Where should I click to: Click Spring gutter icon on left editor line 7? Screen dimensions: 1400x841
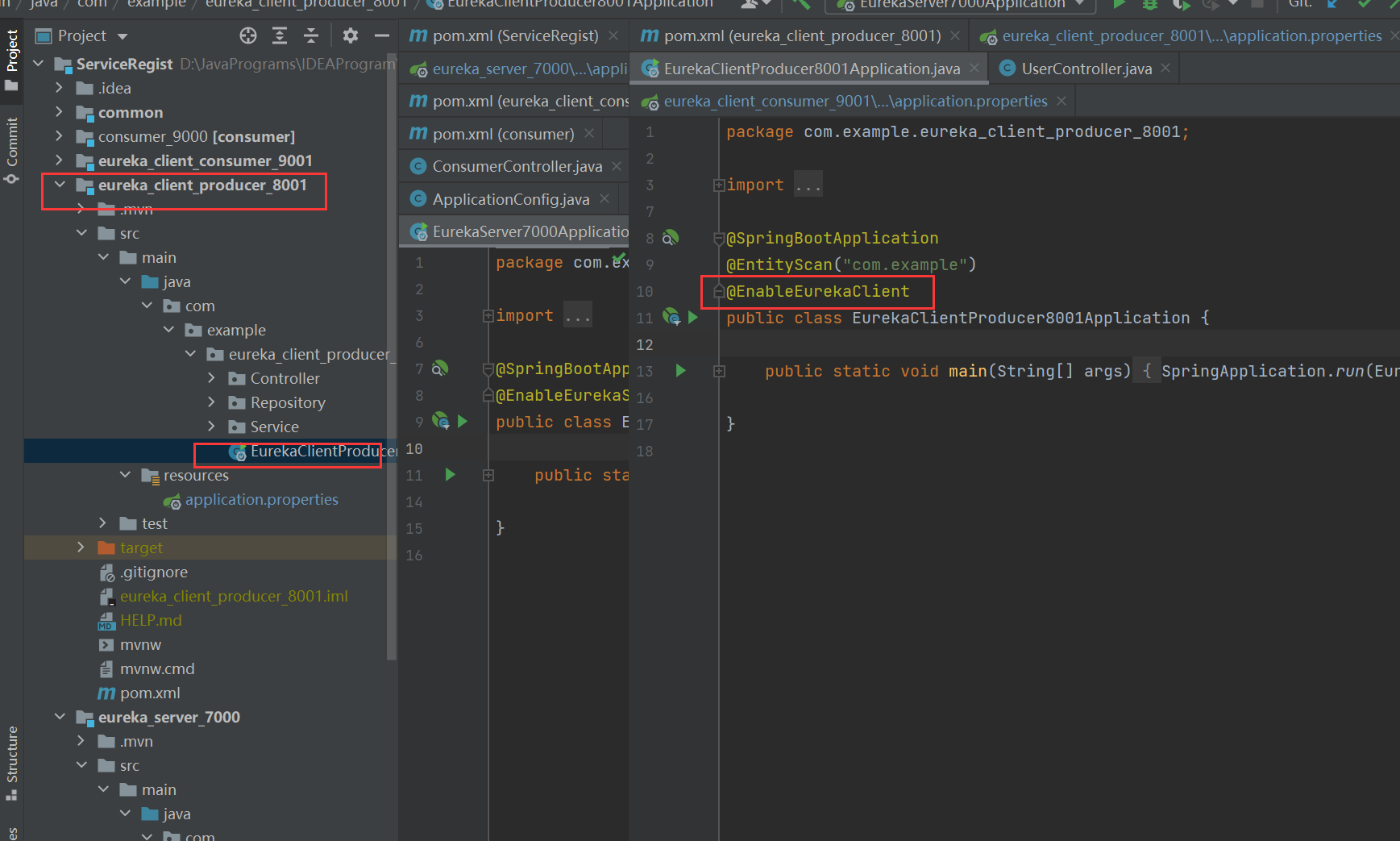coord(440,368)
